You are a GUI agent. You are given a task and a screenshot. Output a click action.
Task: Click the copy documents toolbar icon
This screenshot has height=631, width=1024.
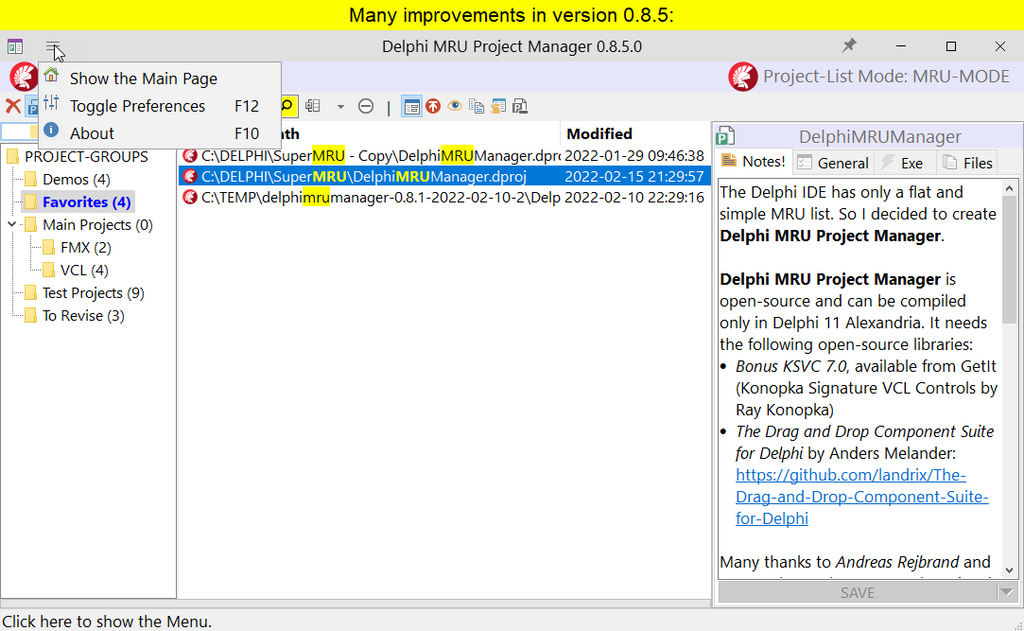pos(476,107)
